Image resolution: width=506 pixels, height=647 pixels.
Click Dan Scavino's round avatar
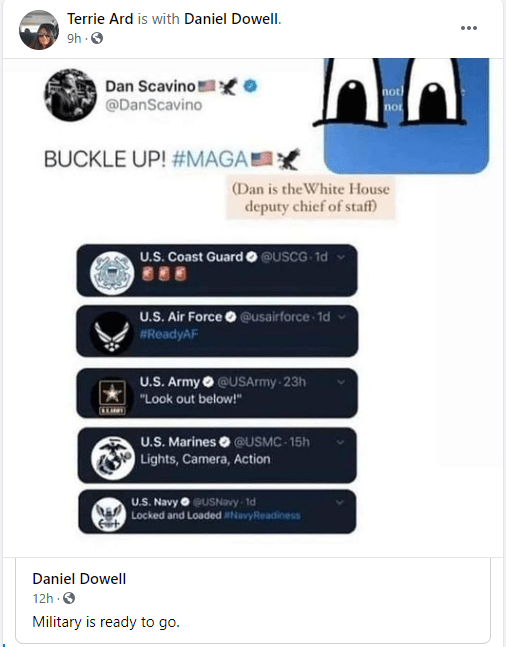coord(70,95)
